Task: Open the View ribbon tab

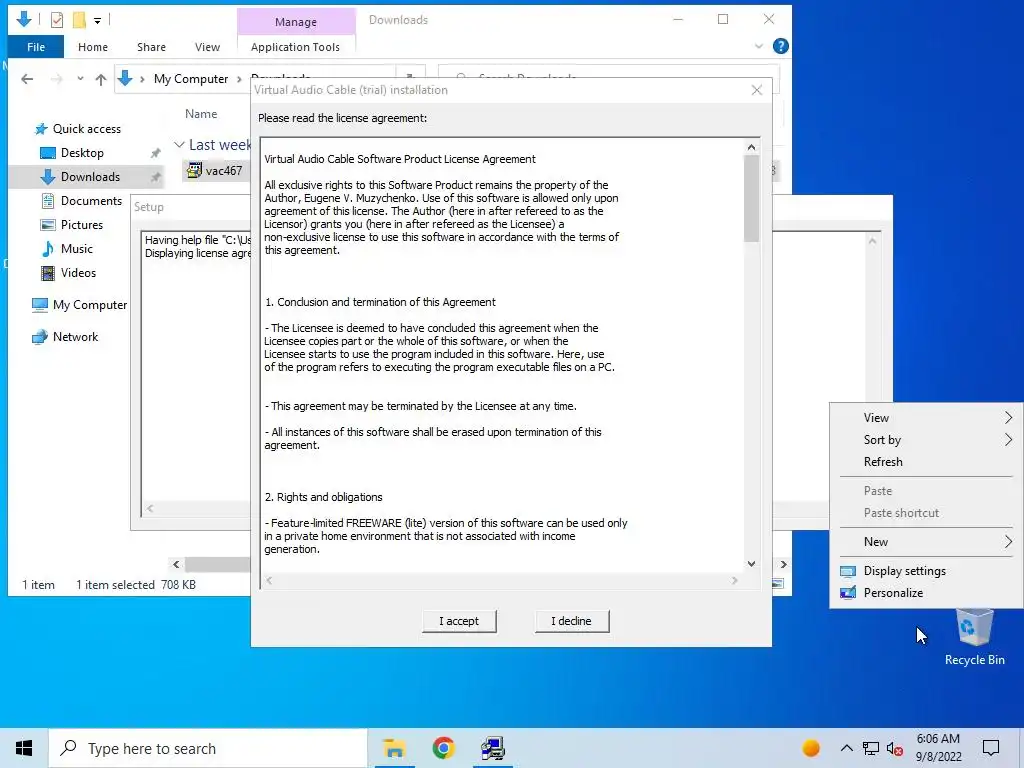Action: (x=207, y=47)
